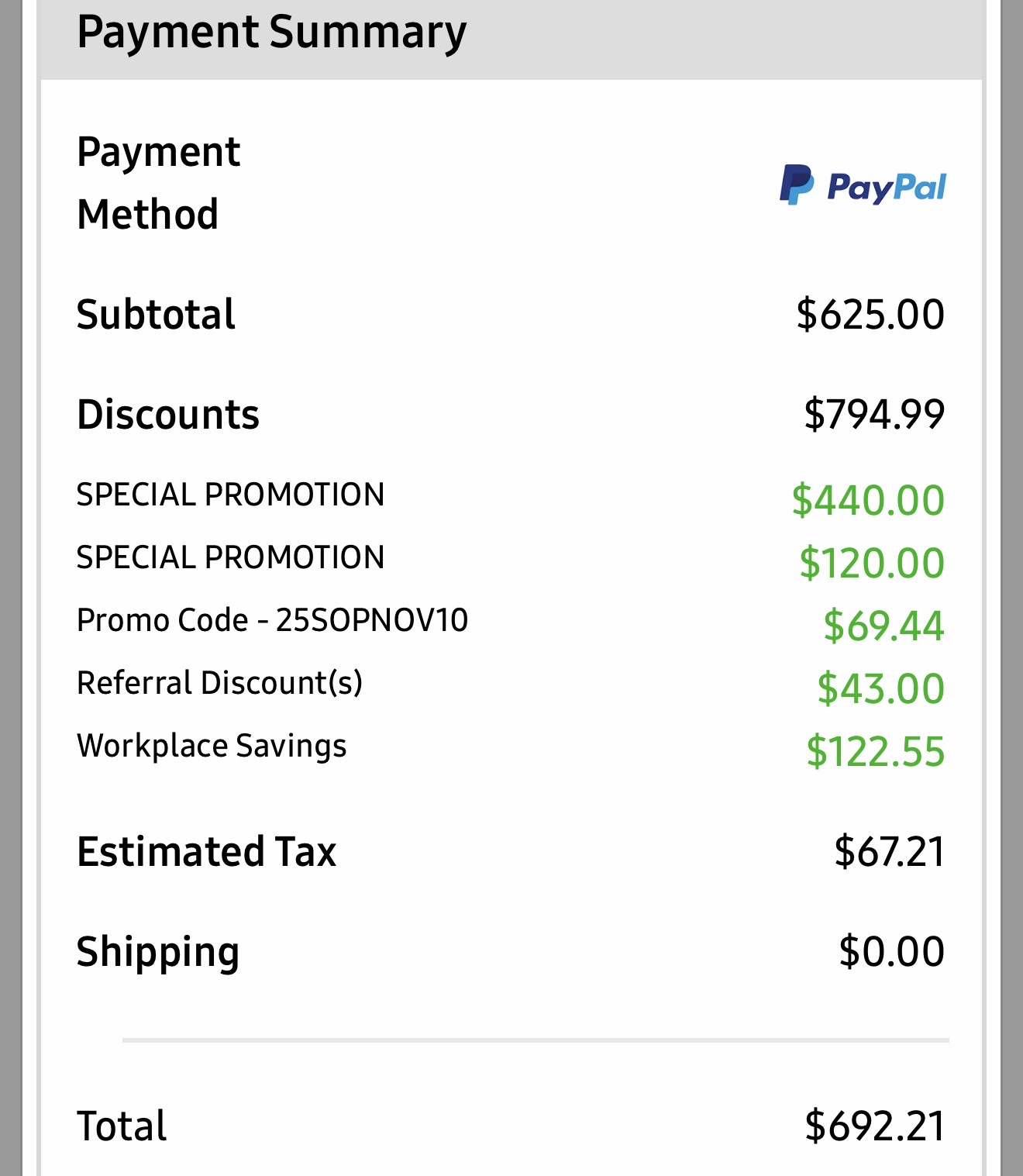Click the Subtotal amount $625.00
1023x1176 pixels.
pos(870,314)
